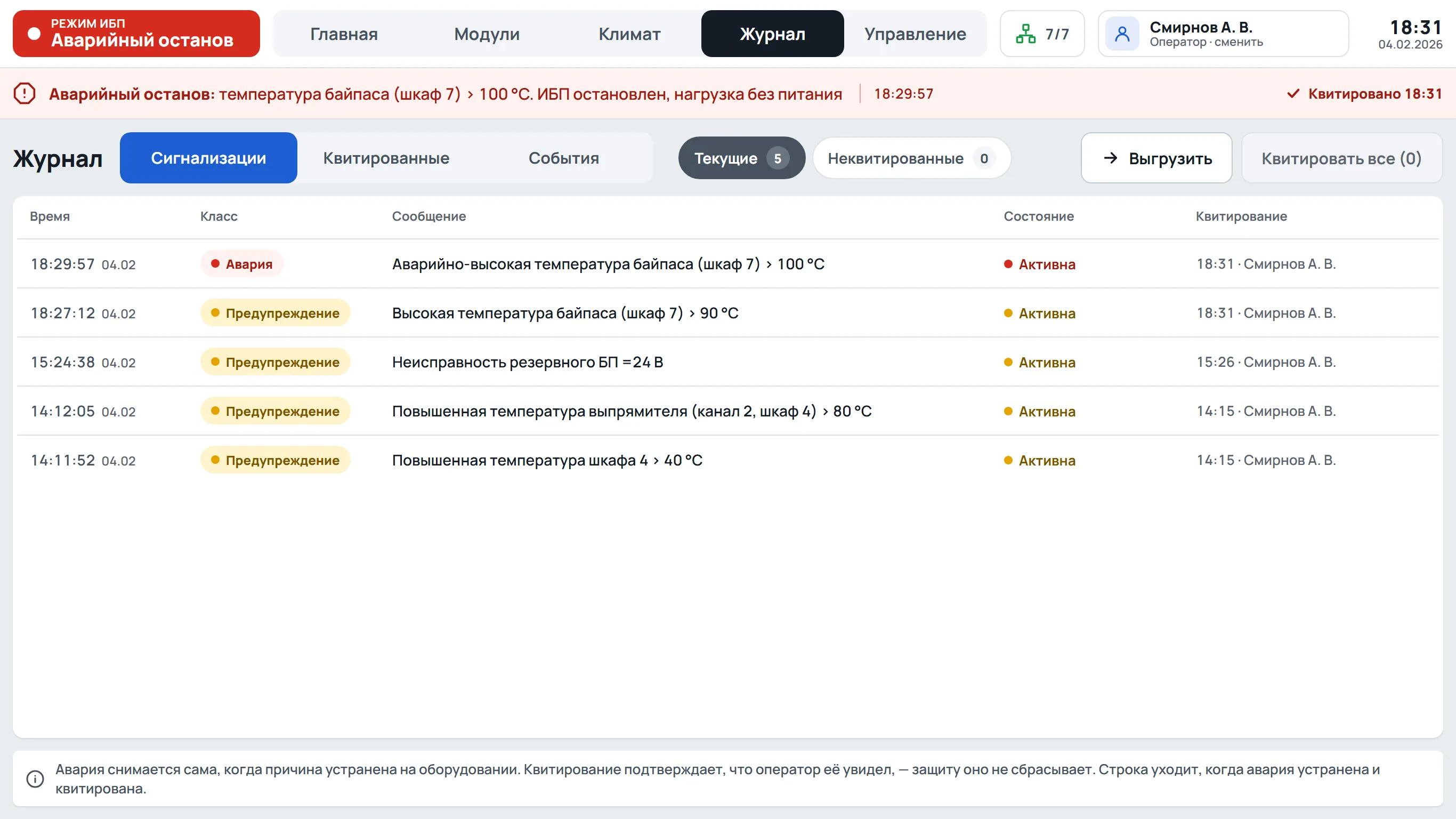Screen dimensions: 1456x819
Task: Go to the Управление tab
Action: point(915,34)
